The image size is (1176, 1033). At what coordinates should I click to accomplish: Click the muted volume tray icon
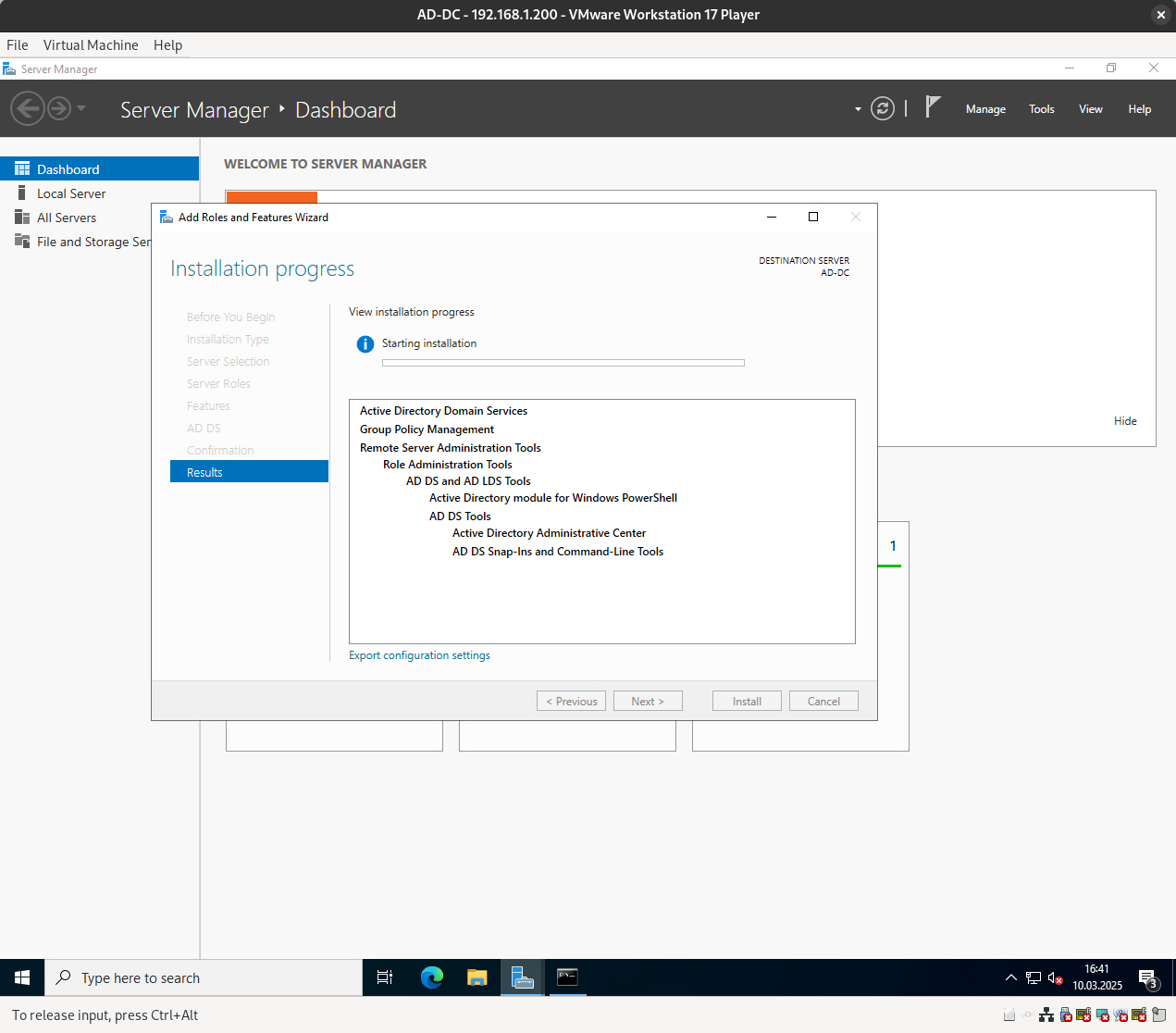(x=1055, y=977)
